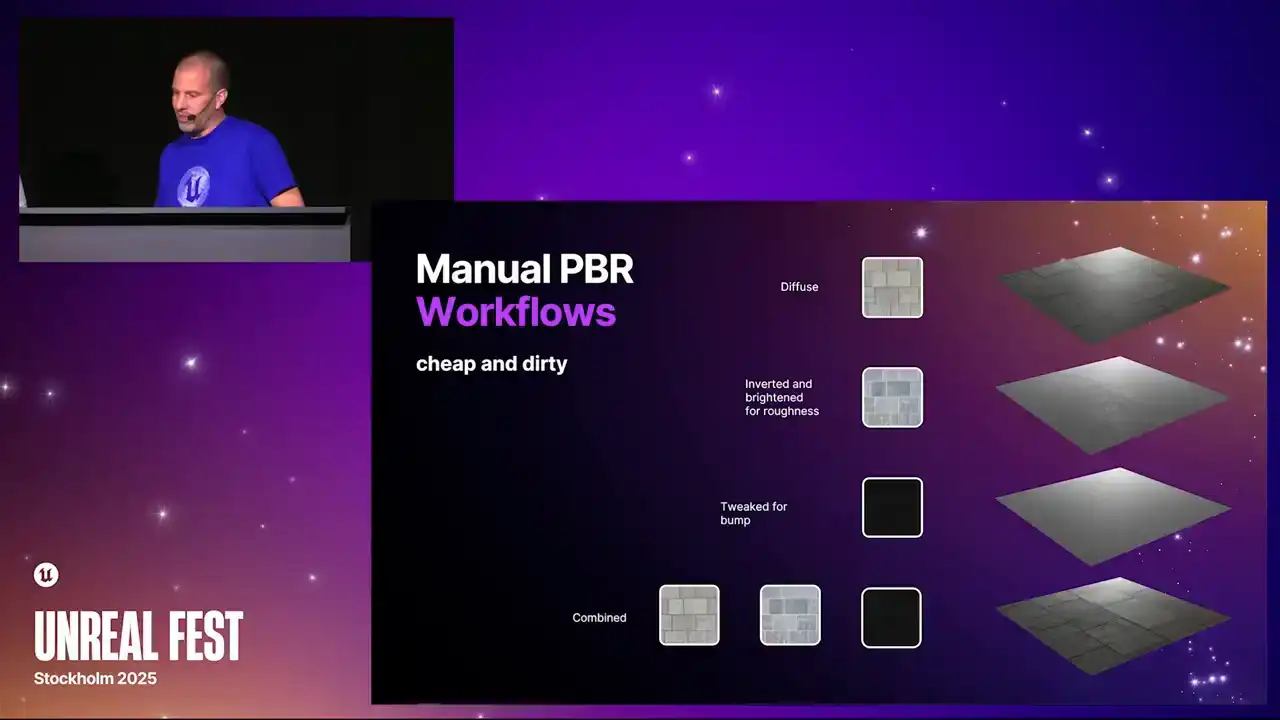The height and width of the screenshot is (720, 1280).
Task: Select the Diffuse texture thumbnail
Action: (892, 288)
